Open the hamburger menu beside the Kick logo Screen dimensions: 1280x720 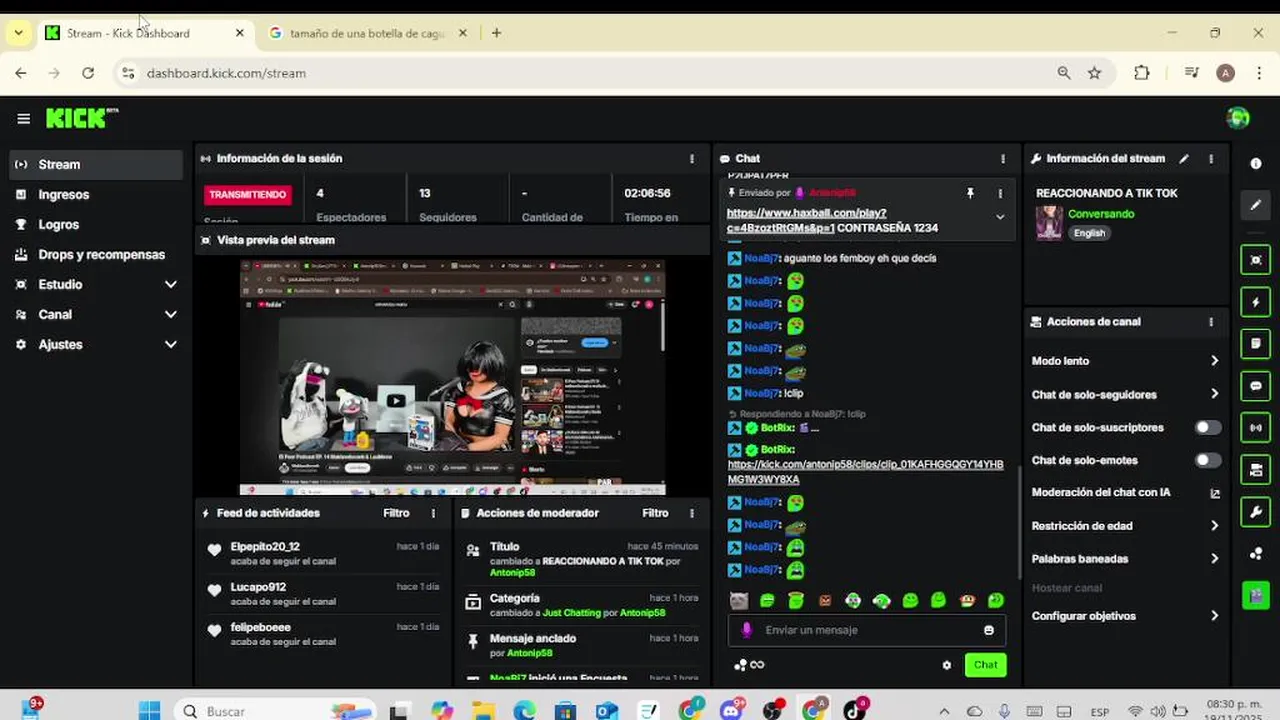pyautogui.click(x=23, y=119)
